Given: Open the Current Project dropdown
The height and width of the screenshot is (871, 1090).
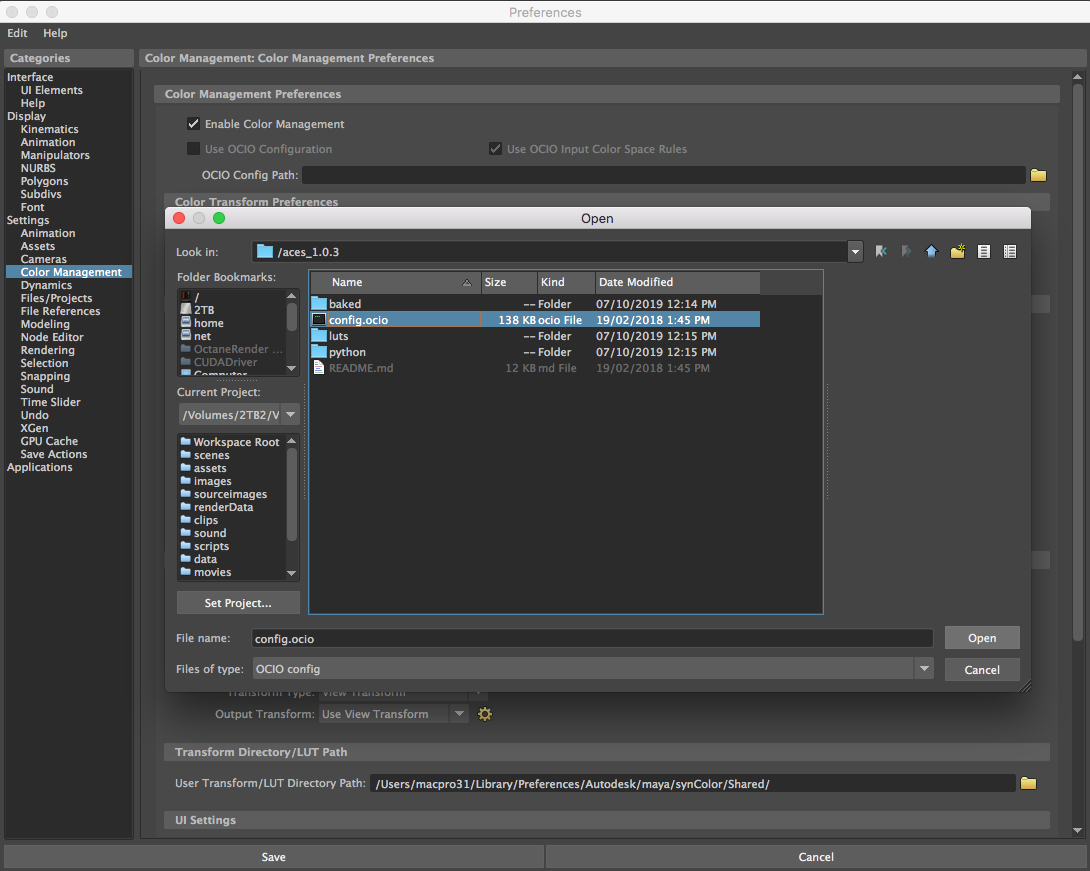Looking at the screenshot, I should [291, 415].
